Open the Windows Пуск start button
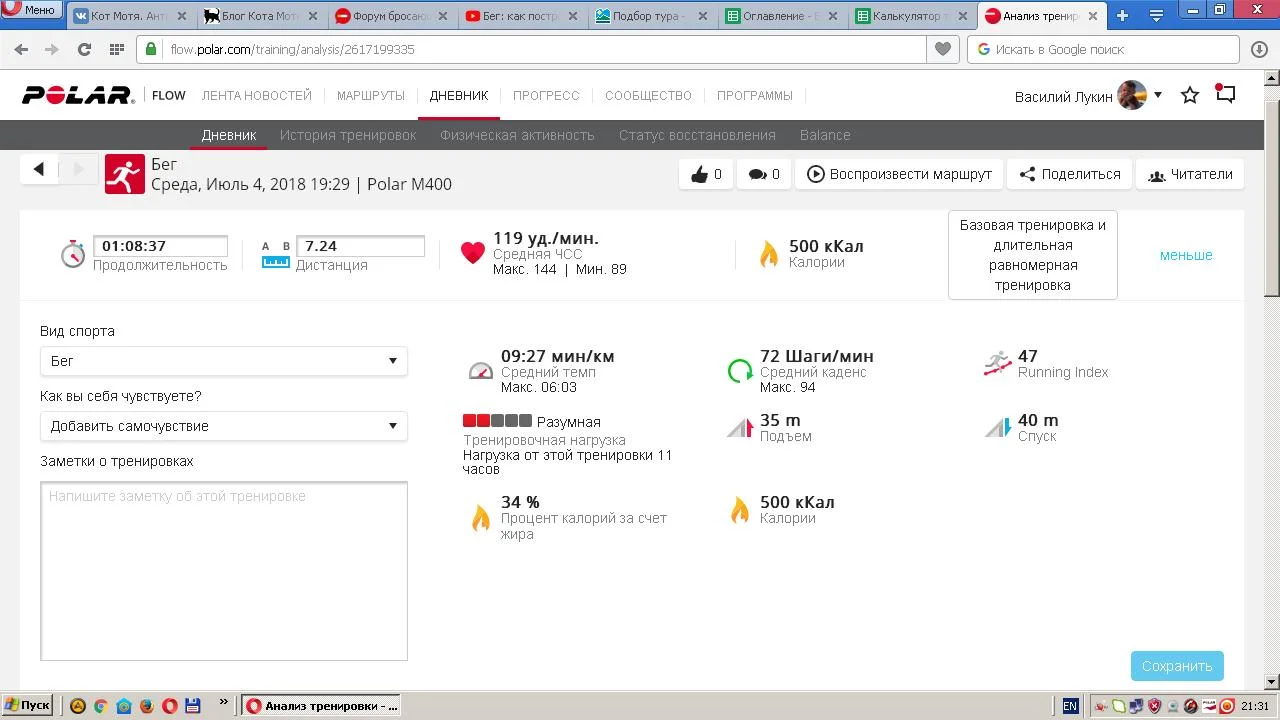 pyautogui.click(x=27, y=705)
